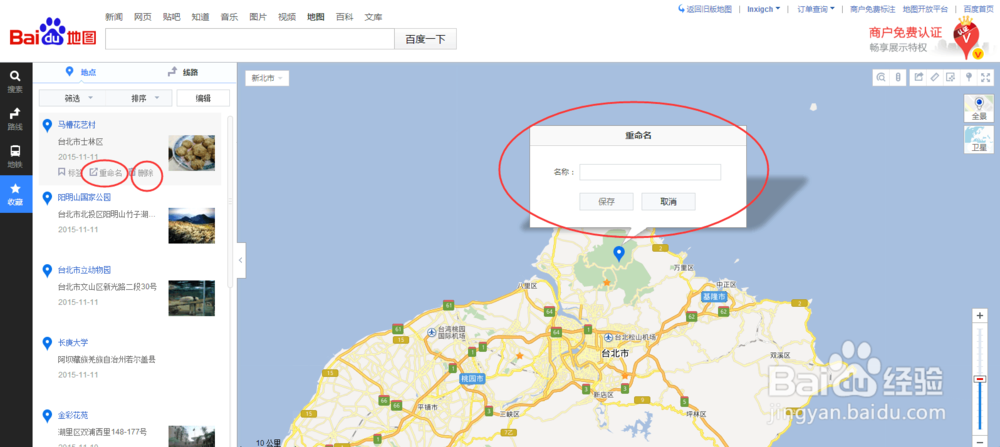This screenshot has height=447, width=1000.
Task: Open 新闻 in top navigation
Action: point(114,17)
